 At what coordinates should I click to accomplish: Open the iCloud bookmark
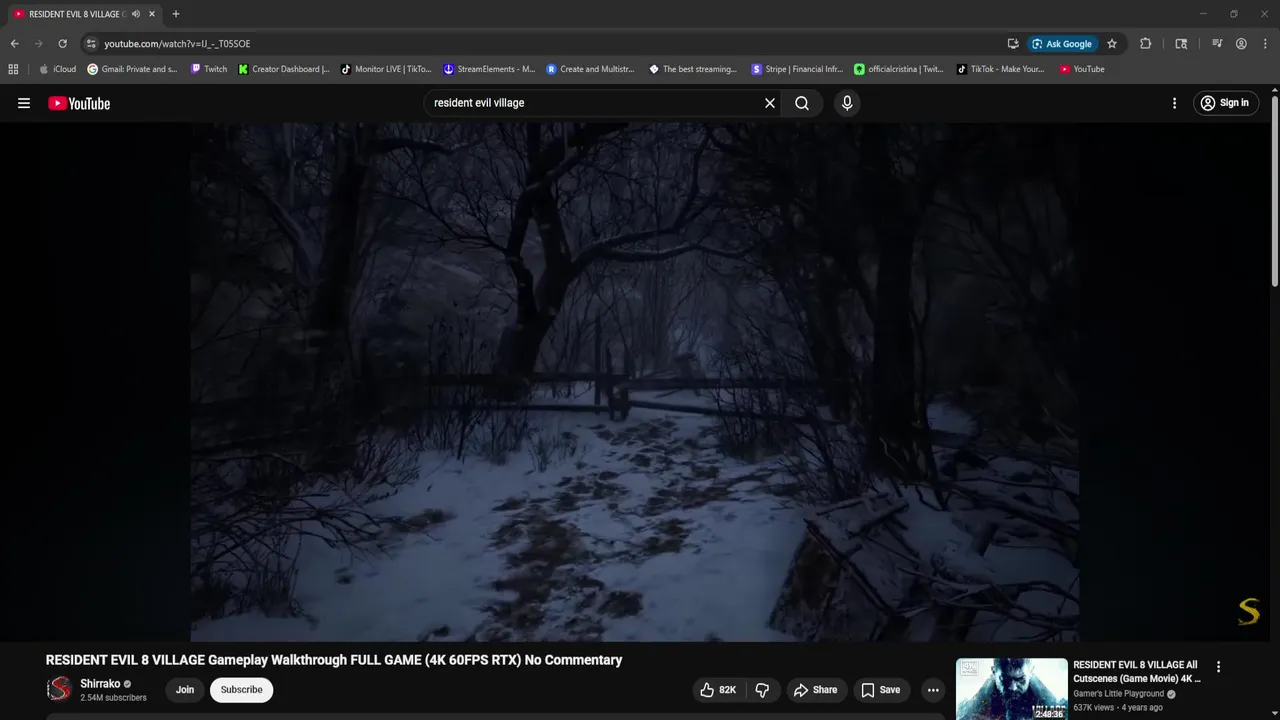coord(57,69)
